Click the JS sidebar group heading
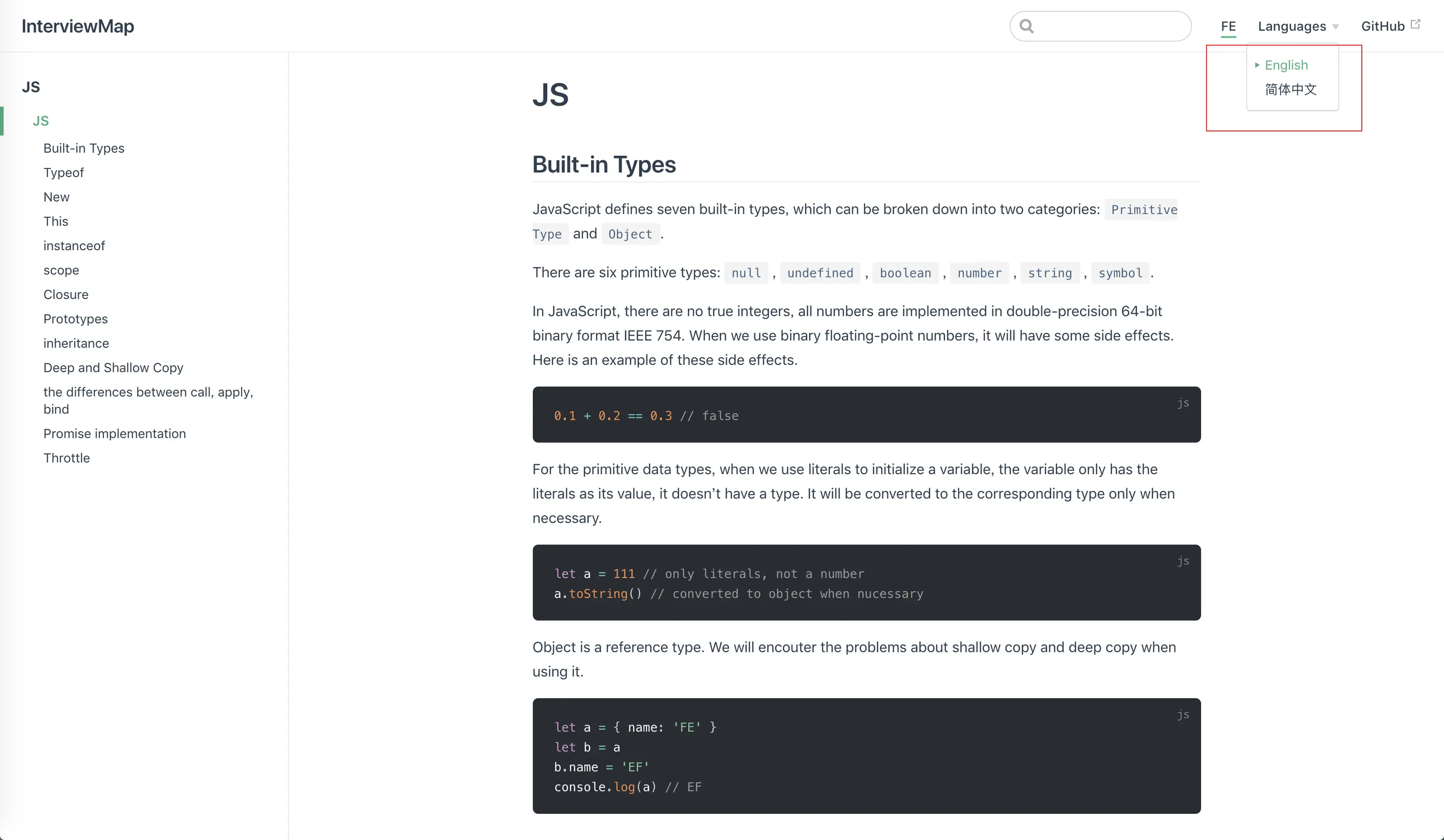This screenshot has width=1444, height=840. point(31,87)
